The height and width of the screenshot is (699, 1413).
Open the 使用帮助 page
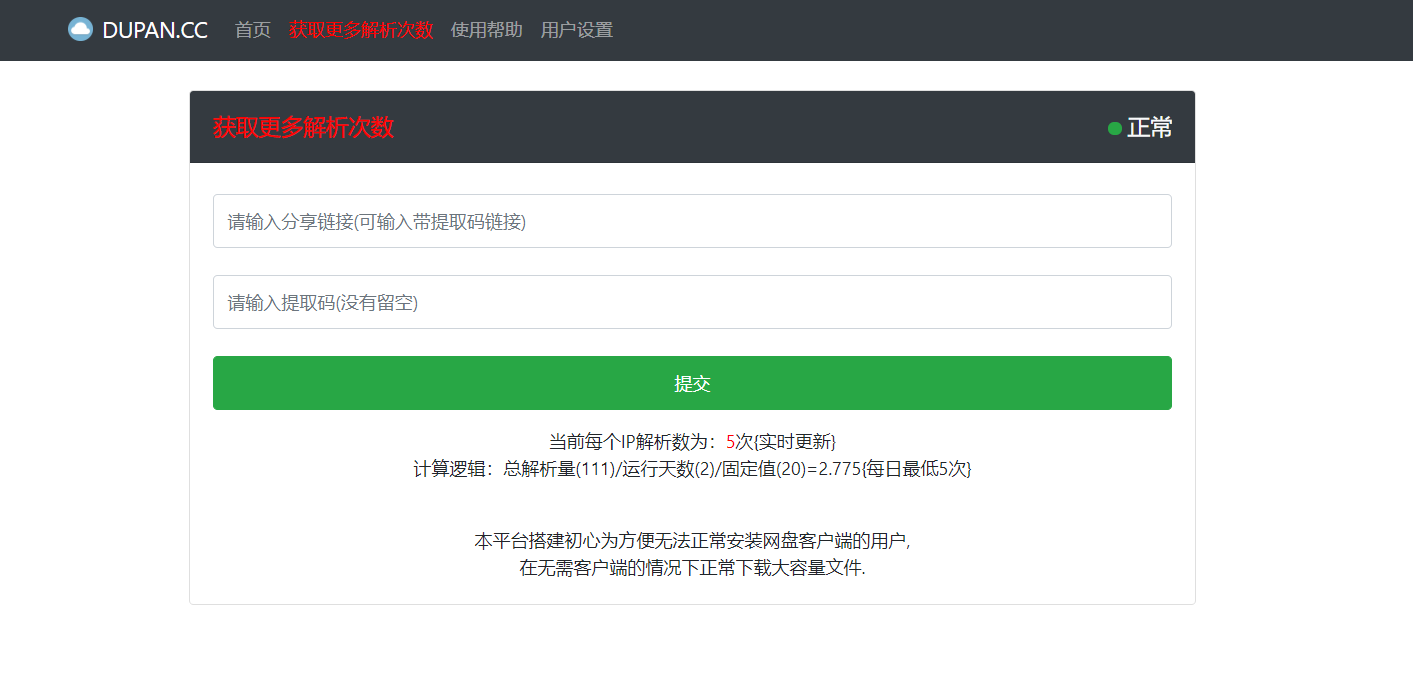[487, 29]
